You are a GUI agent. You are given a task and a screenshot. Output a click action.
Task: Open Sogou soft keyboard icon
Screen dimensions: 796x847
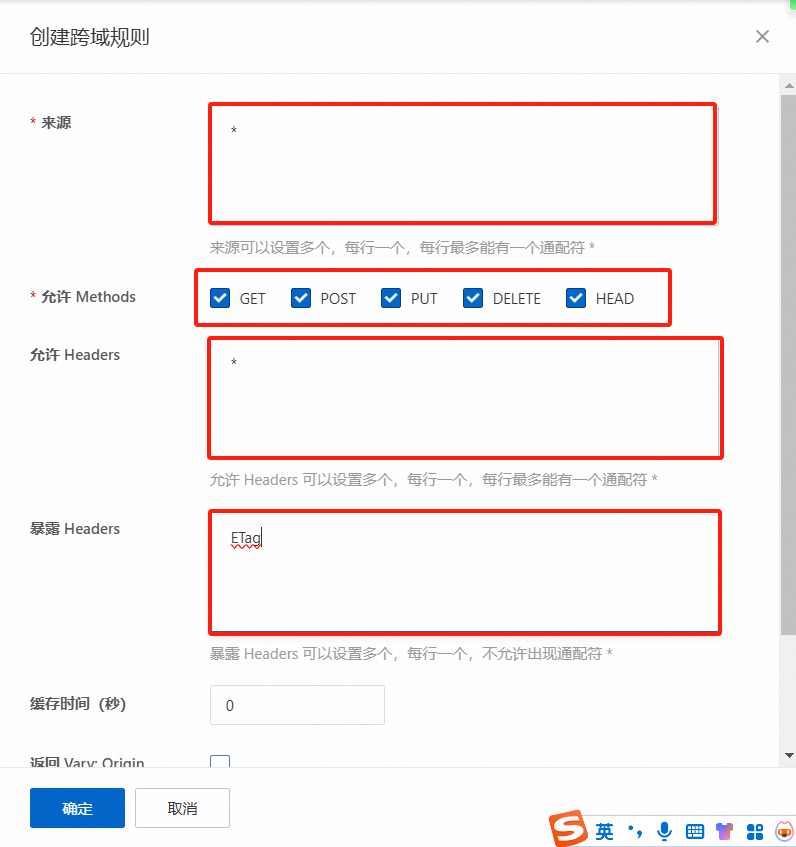coord(694,831)
